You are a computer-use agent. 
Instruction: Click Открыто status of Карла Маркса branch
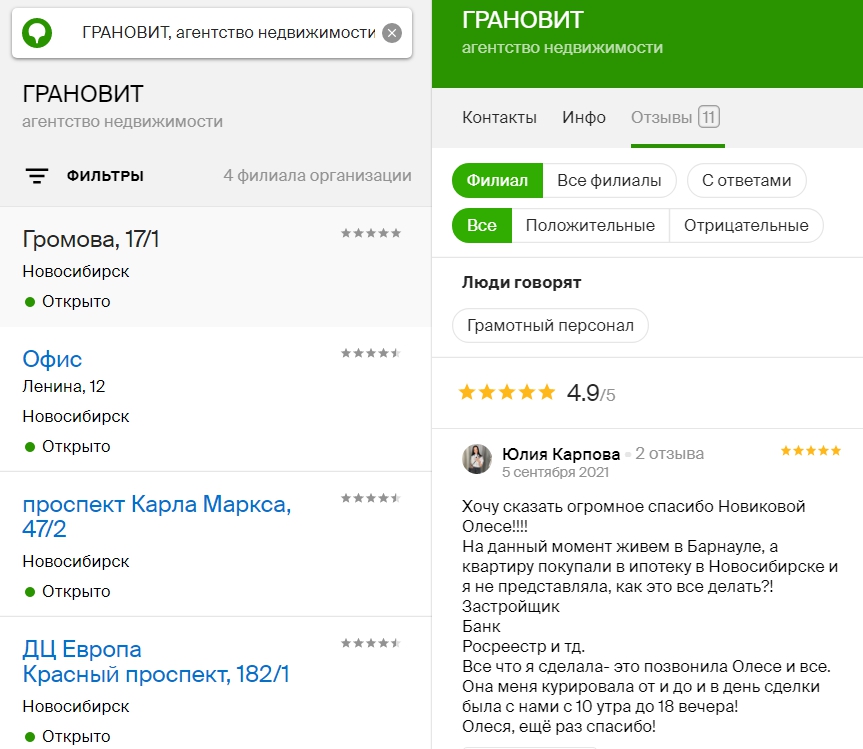tap(68, 592)
